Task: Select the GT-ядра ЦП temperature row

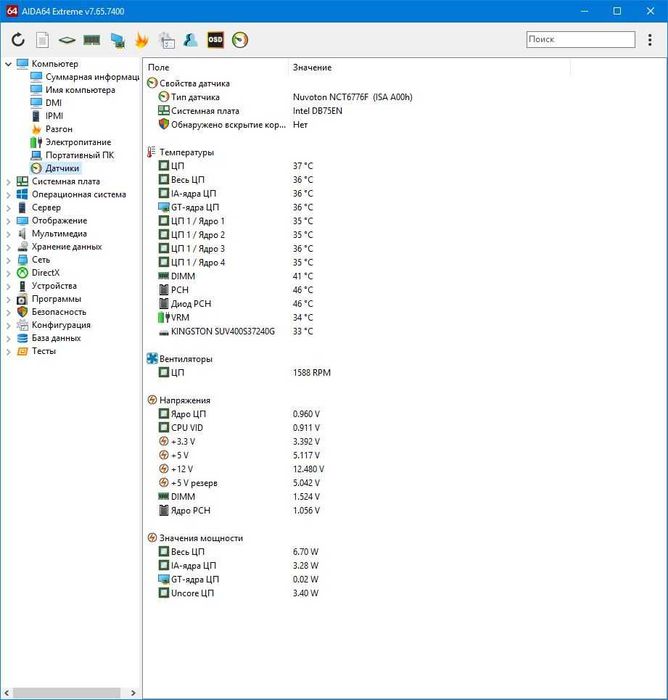Action: [236, 207]
